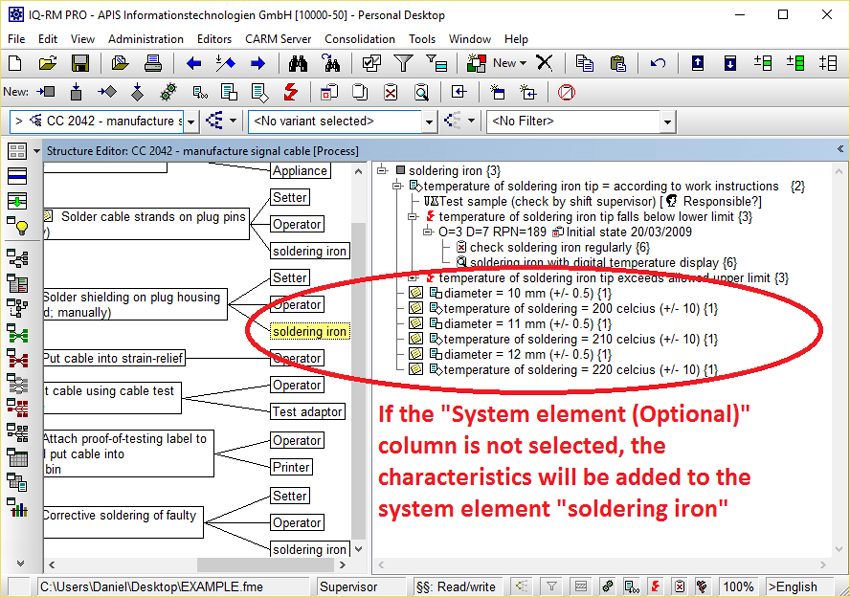Click the lightbulb icon in the left sidebar

(17, 226)
